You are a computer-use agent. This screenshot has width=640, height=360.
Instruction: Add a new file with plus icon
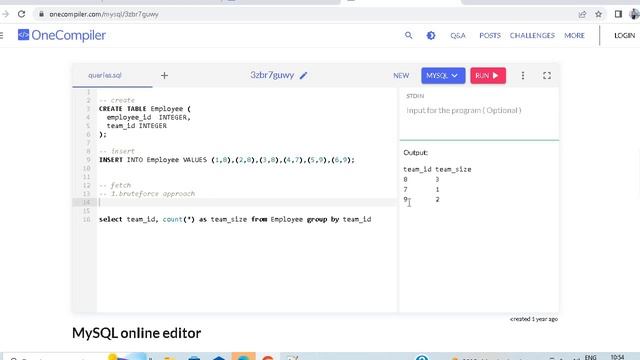(x=164, y=76)
